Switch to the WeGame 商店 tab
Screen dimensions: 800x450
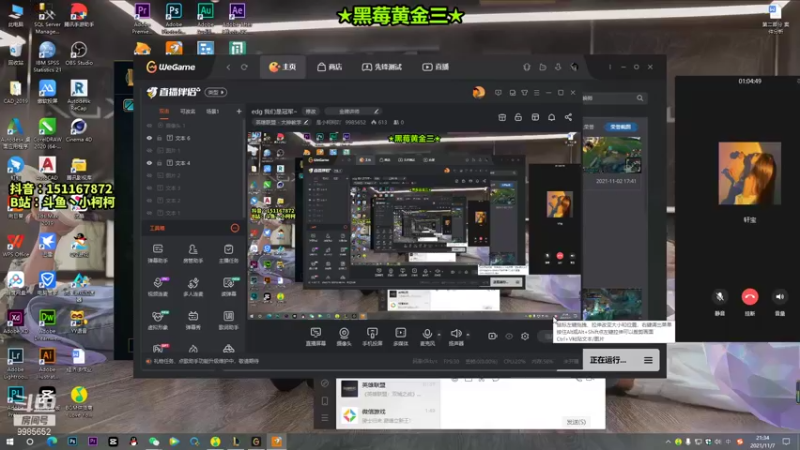coord(330,67)
